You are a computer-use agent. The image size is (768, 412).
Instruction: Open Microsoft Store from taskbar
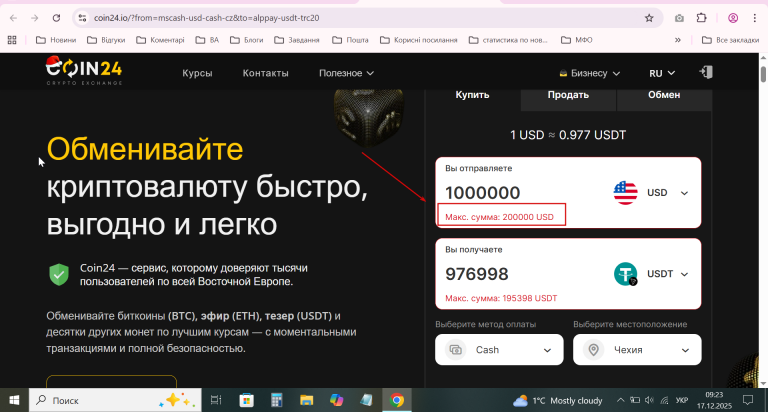point(246,400)
